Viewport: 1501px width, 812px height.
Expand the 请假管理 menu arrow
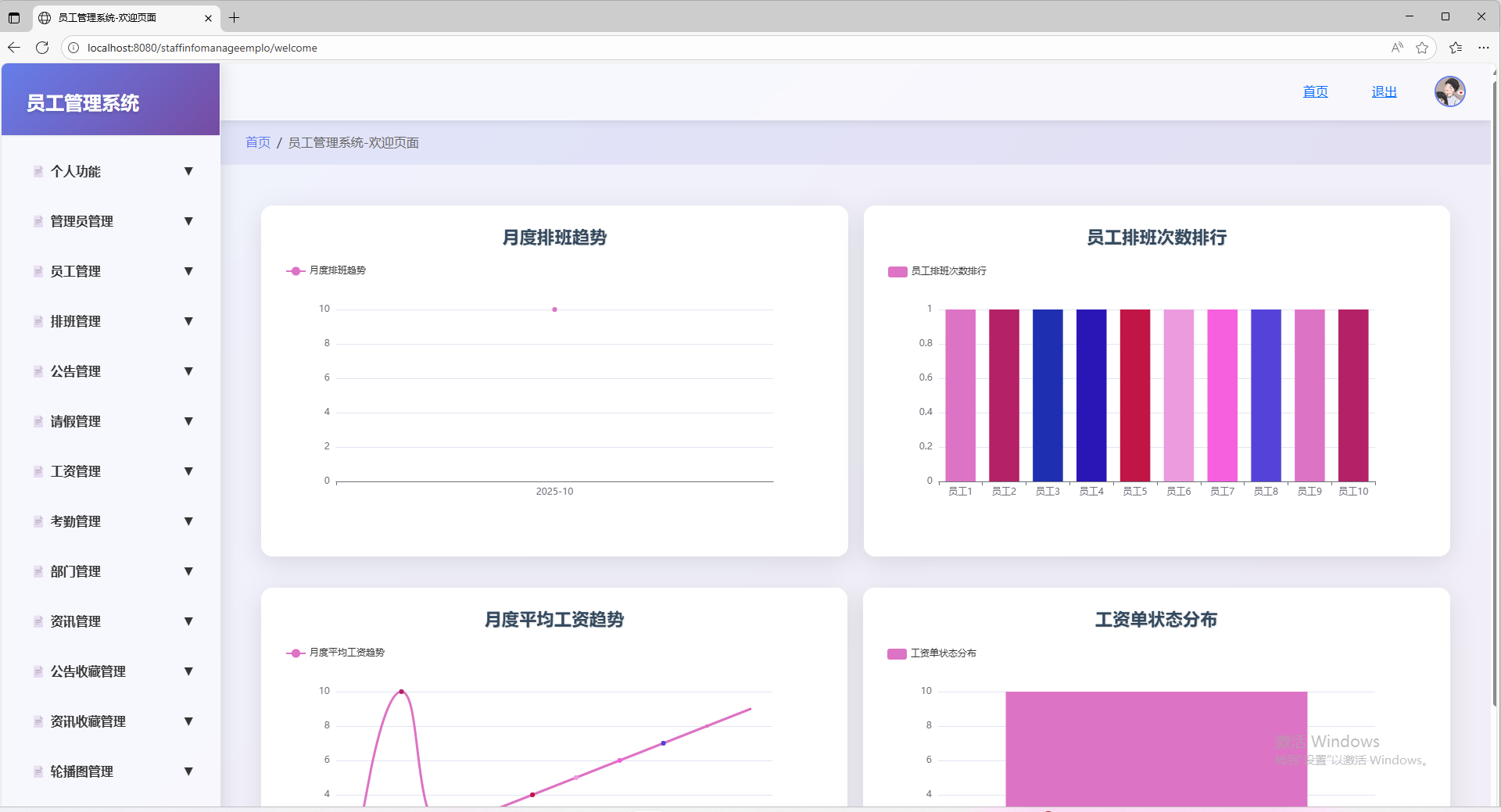(x=188, y=421)
